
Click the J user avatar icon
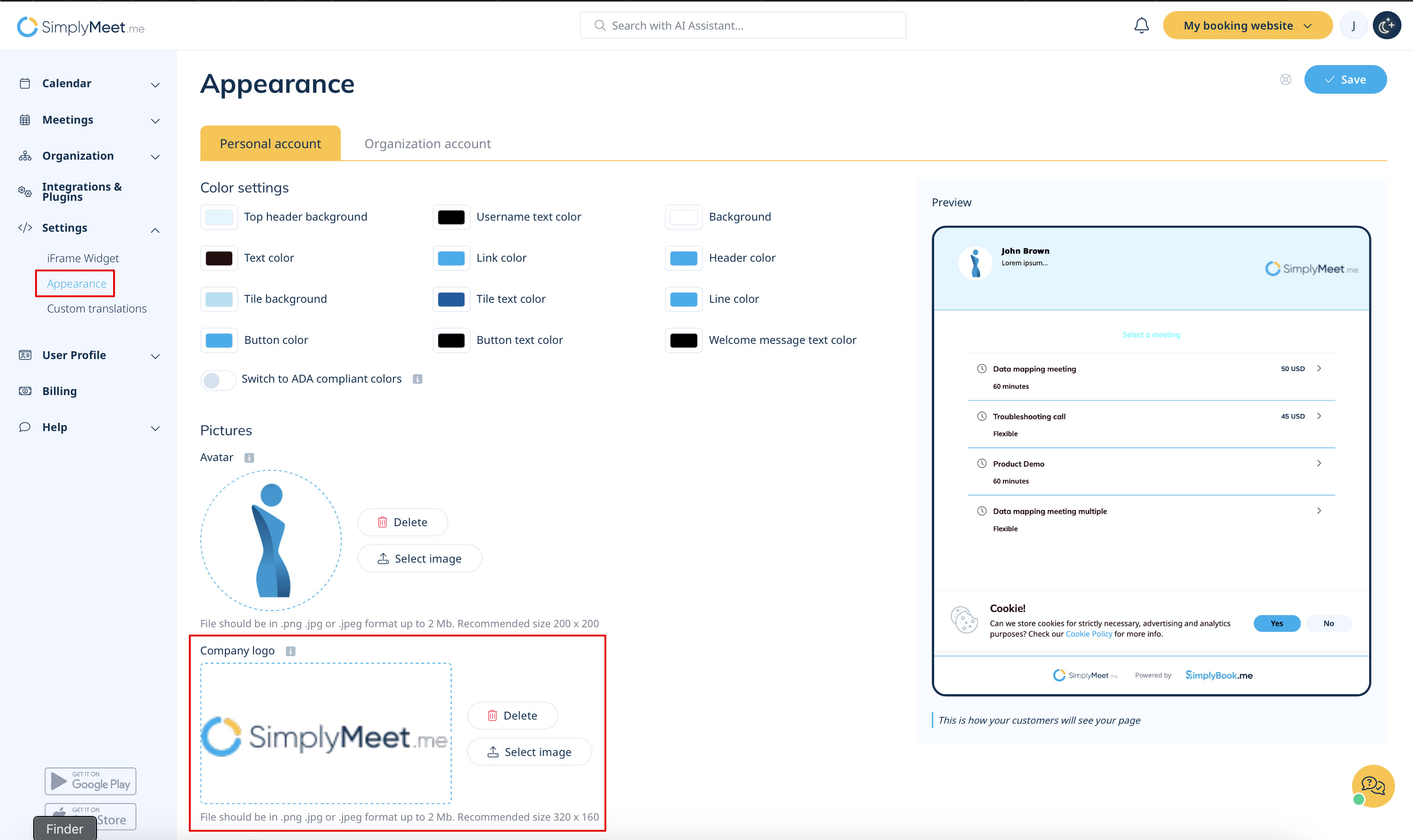click(1353, 25)
